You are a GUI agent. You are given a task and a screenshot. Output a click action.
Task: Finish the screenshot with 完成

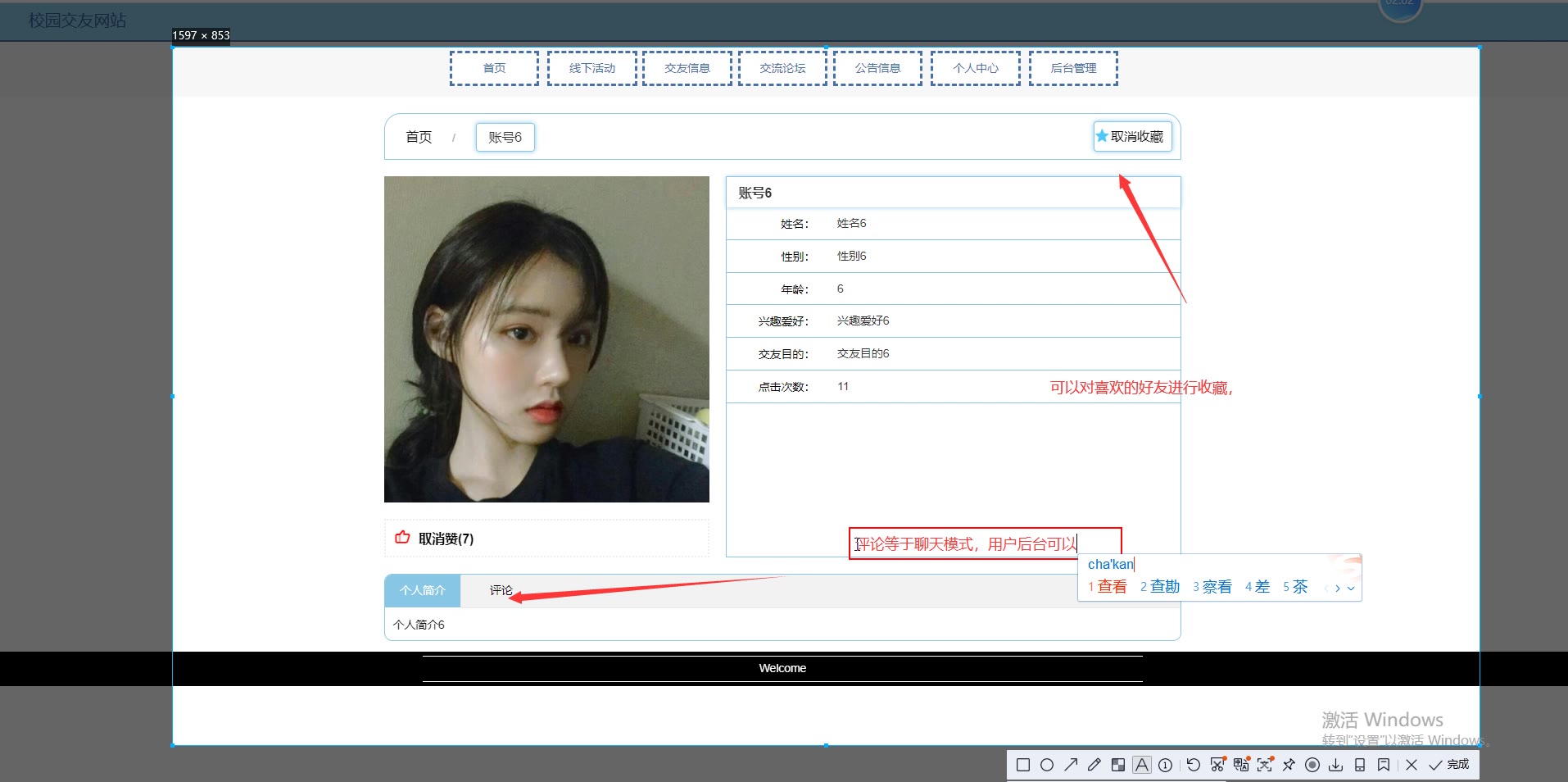(x=1449, y=765)
